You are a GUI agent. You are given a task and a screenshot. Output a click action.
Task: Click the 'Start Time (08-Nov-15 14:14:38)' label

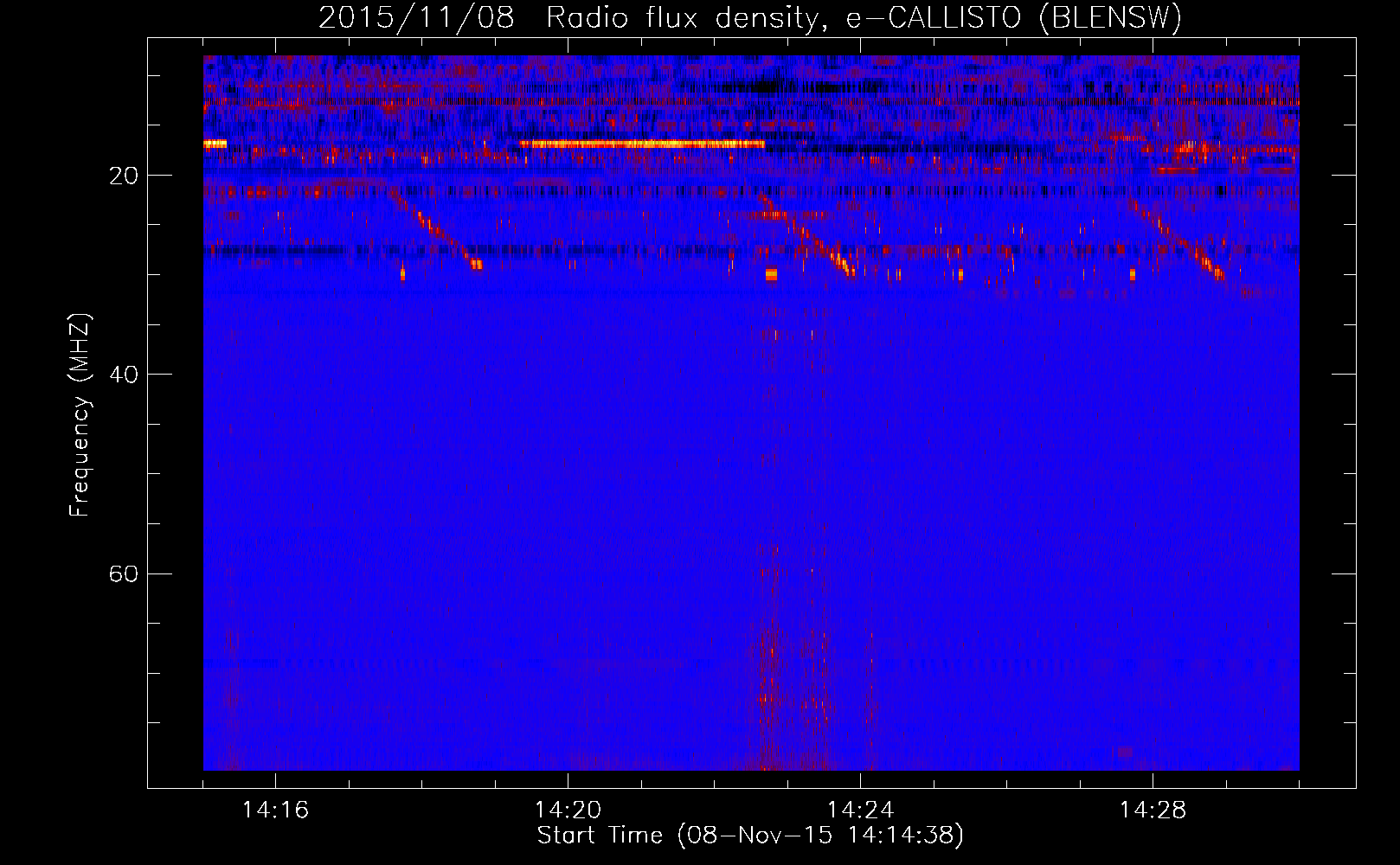[x=750, y=836]
